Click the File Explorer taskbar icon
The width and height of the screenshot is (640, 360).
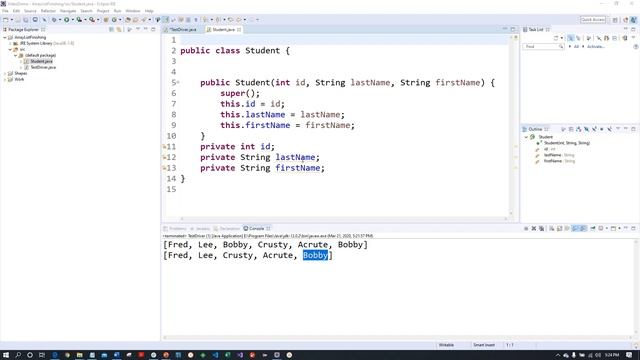pyautogui.click(x=79, y=355)
